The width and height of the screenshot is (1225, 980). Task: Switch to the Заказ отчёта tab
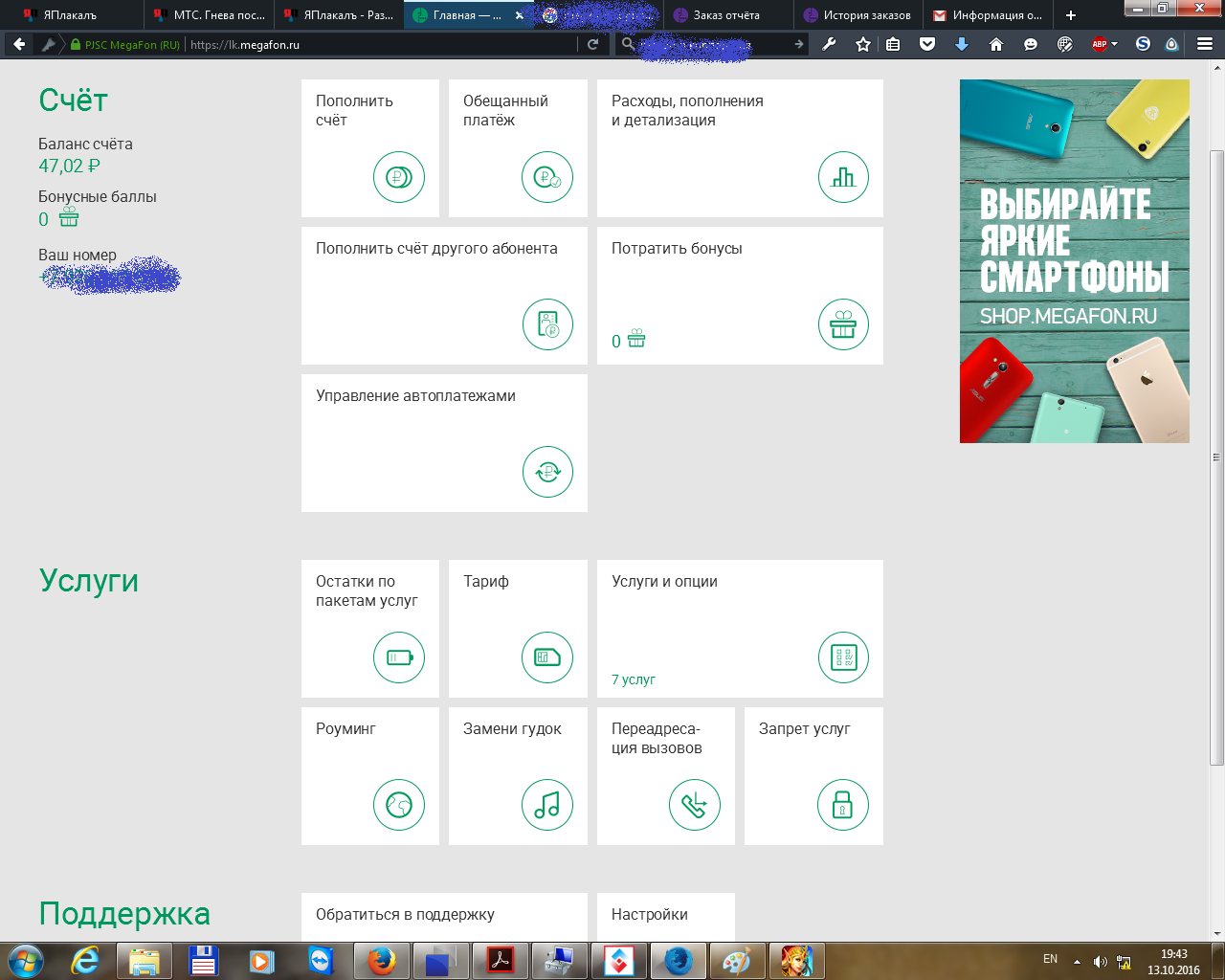728,15
